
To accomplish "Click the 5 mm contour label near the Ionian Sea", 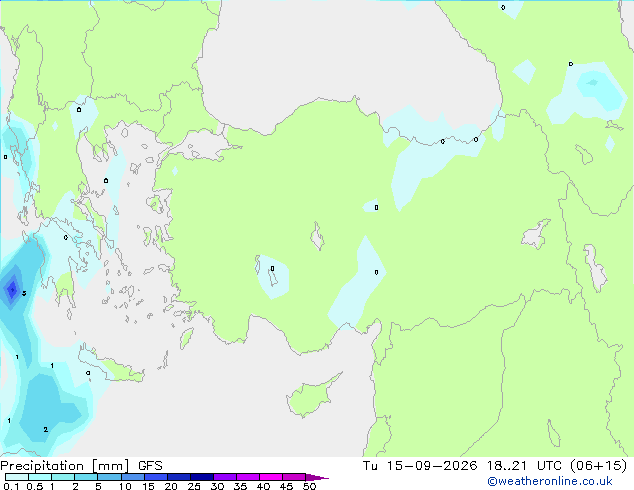I will 24,293.
